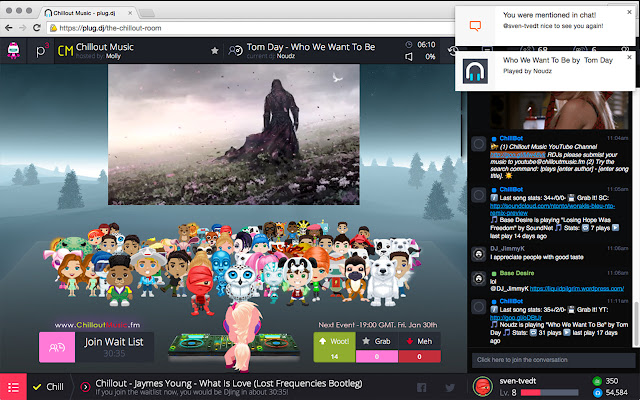Join the DJ wait list
Viewport: 640px width, 400px height.
(114, 347)
